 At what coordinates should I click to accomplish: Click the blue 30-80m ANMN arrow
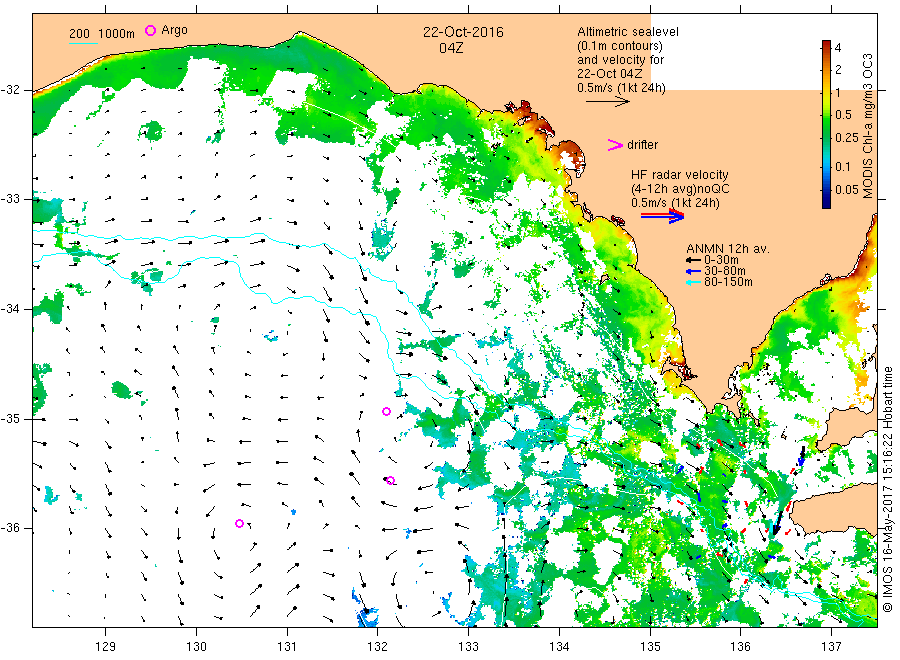pos(693,271)
